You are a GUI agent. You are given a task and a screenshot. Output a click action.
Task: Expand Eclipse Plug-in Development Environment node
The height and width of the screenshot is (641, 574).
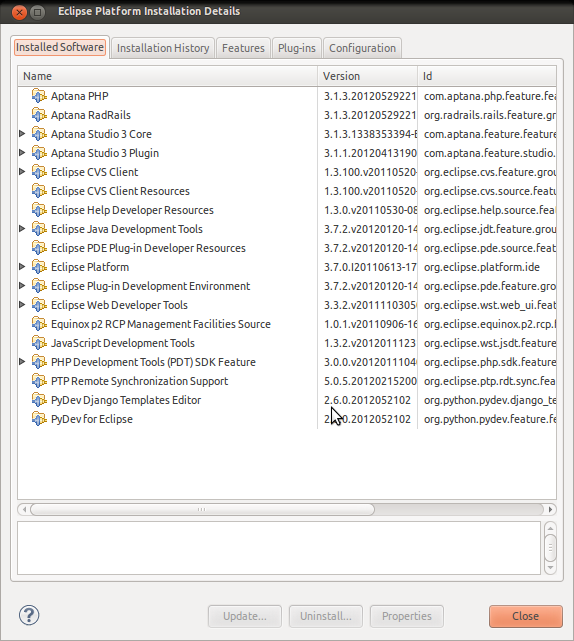22,285
